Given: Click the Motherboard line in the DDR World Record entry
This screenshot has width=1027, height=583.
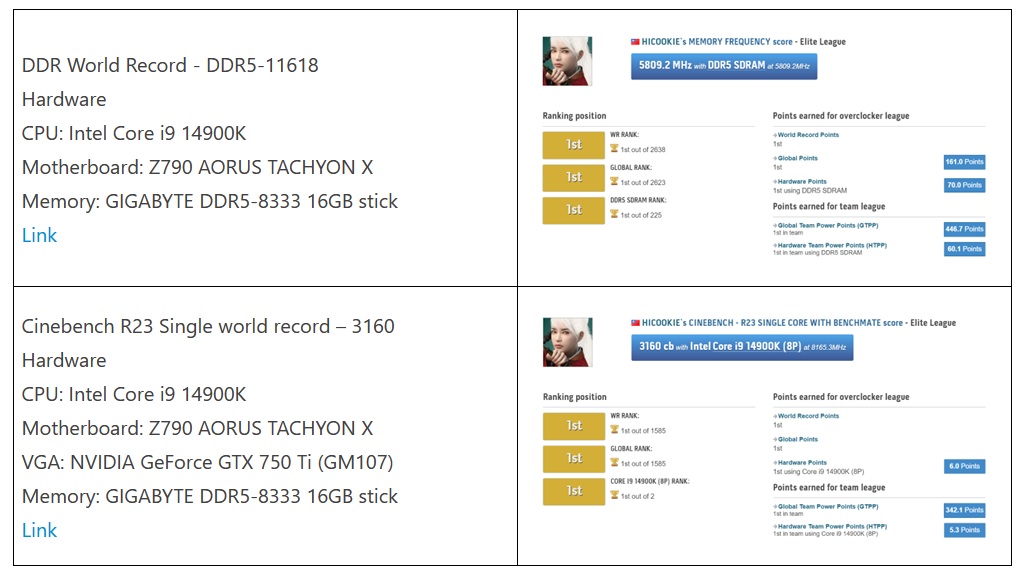Looking at the screenshot, I should click(x=198, y=168).
